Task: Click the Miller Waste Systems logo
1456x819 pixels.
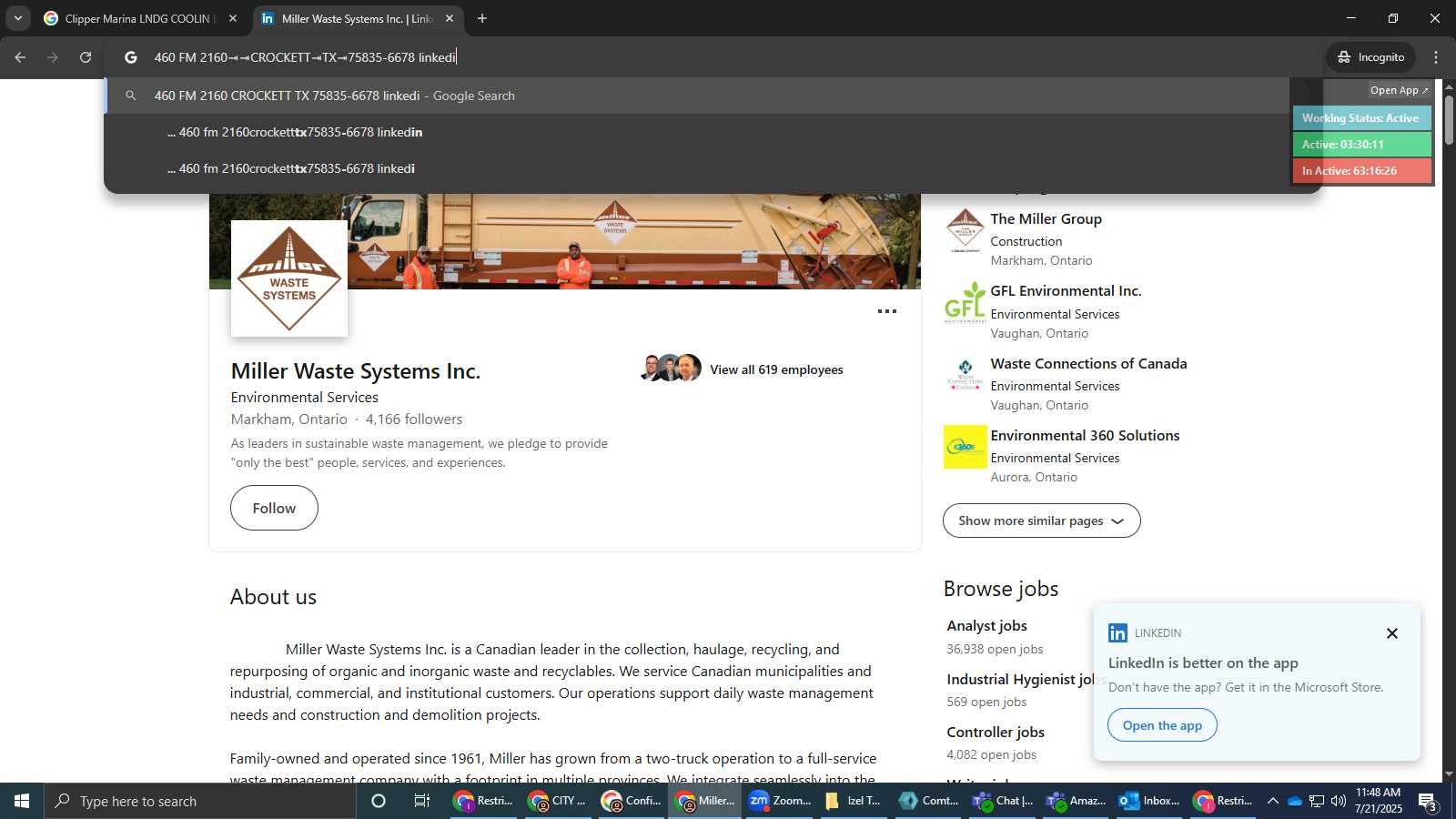Action: [x=289, y=278]
